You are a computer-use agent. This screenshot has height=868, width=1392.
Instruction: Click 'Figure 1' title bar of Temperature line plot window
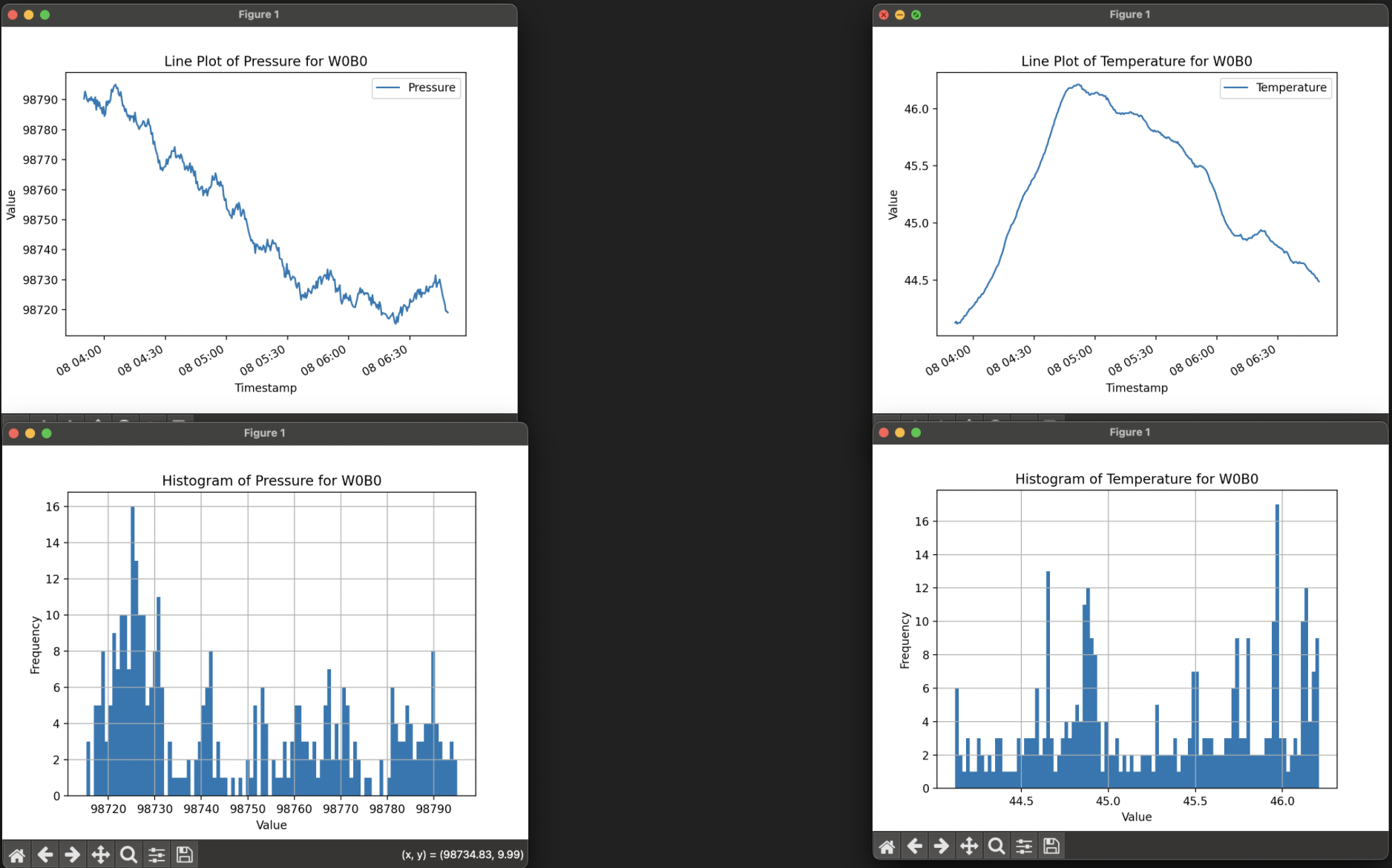click(x=1130, y=15)
